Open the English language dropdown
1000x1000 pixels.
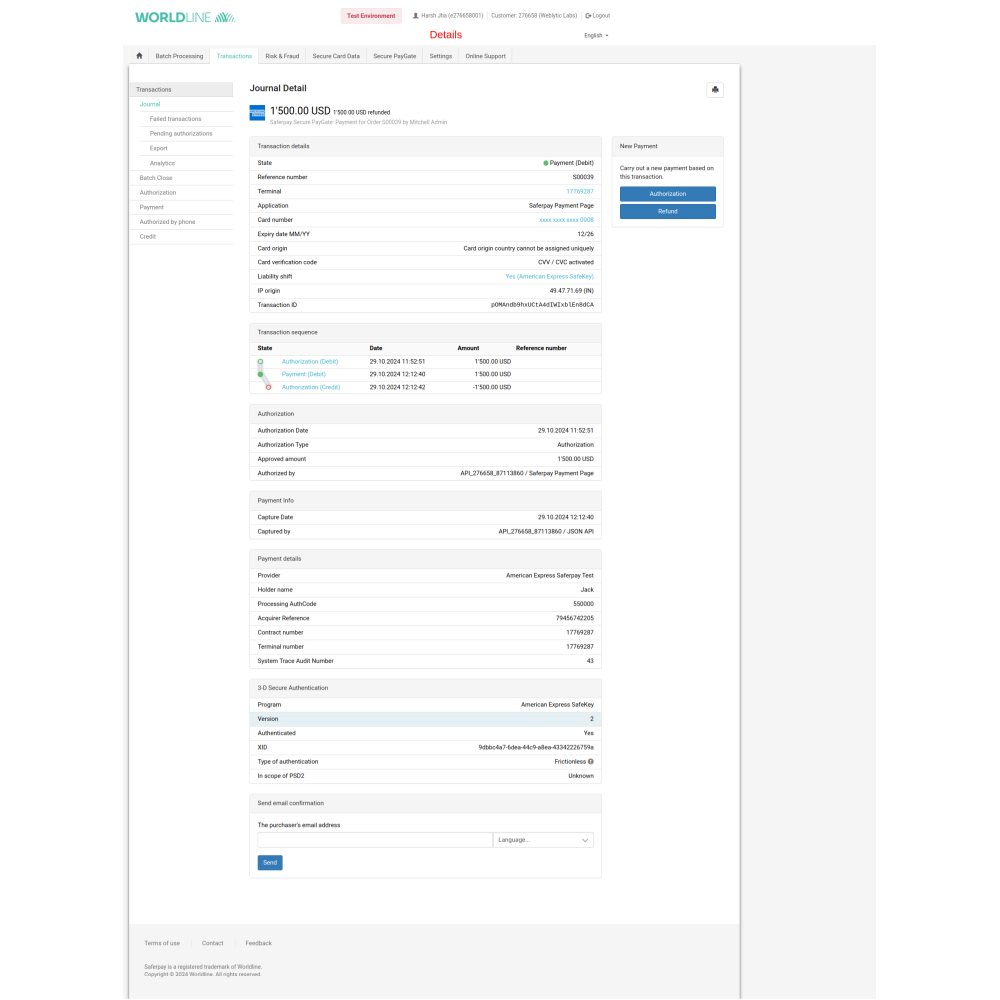point(596,36)
